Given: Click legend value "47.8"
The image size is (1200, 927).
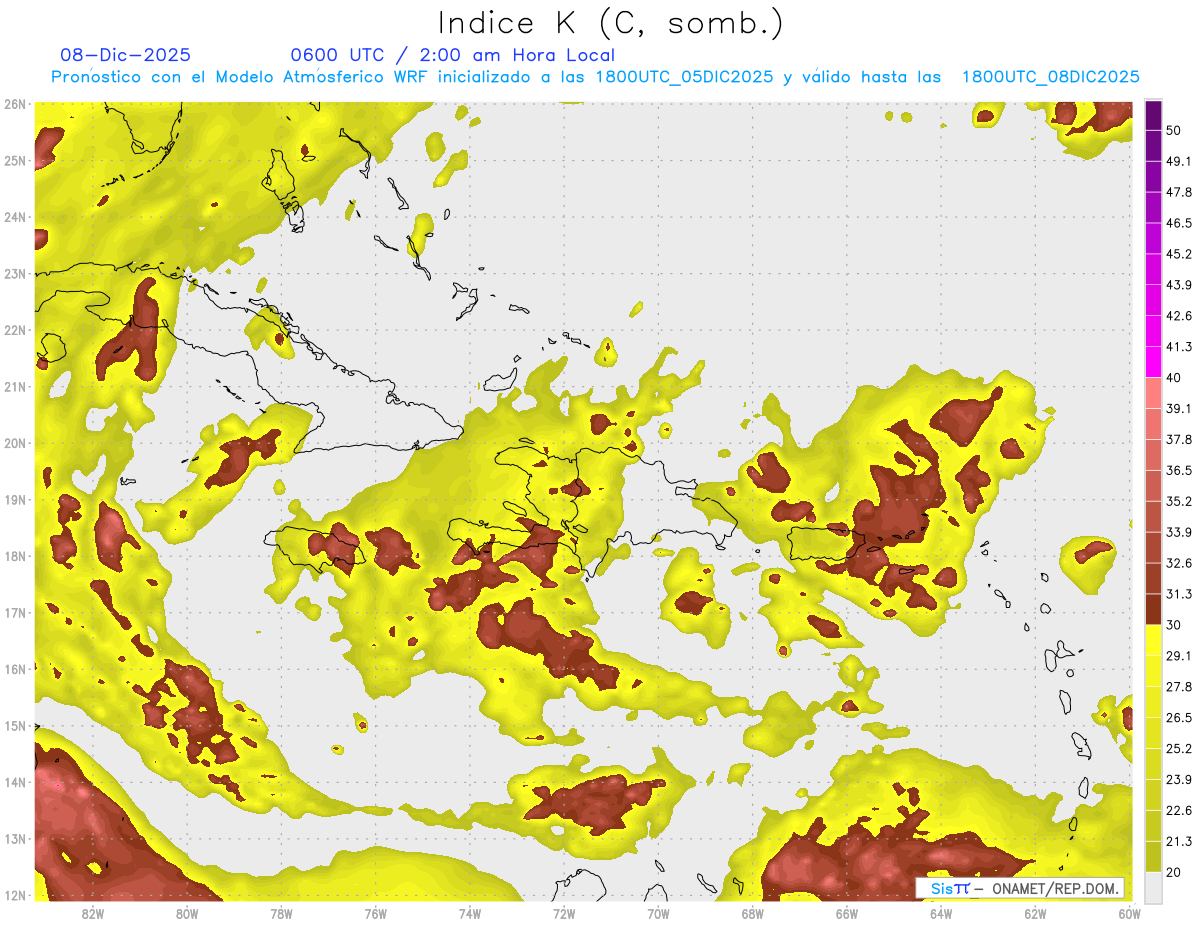Looking at the screenshot, I should (x=1178, y=192).
